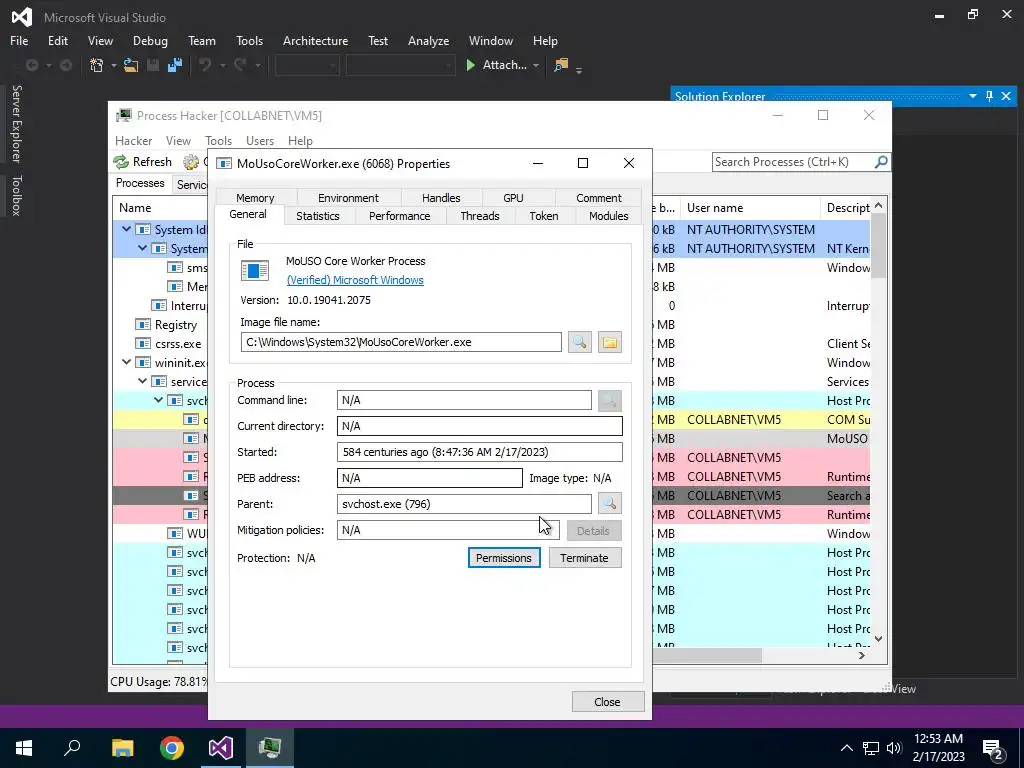Screen dimensions: 1024x768
Task: Click the Search Processes input field
Action: 793,161
